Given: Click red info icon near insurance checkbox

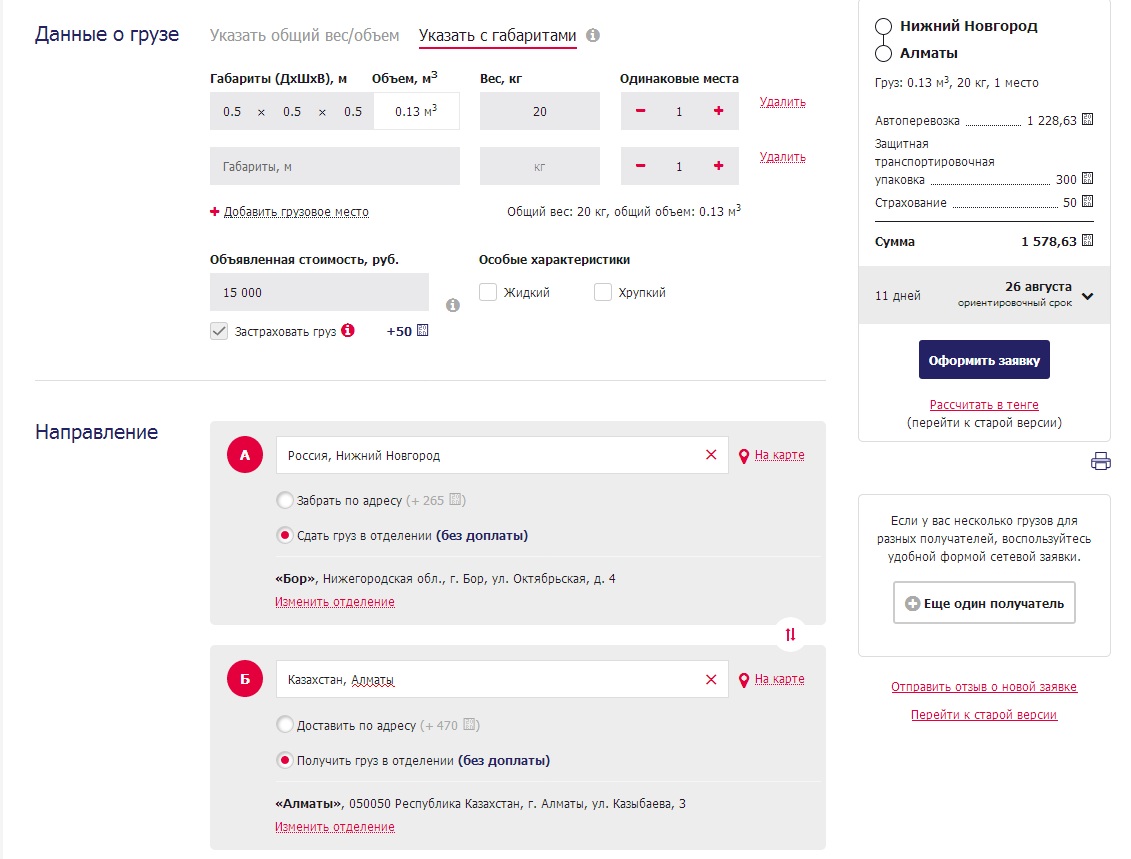Looking at the screenshot, I should pyautogui.click(x=348, y=331).
